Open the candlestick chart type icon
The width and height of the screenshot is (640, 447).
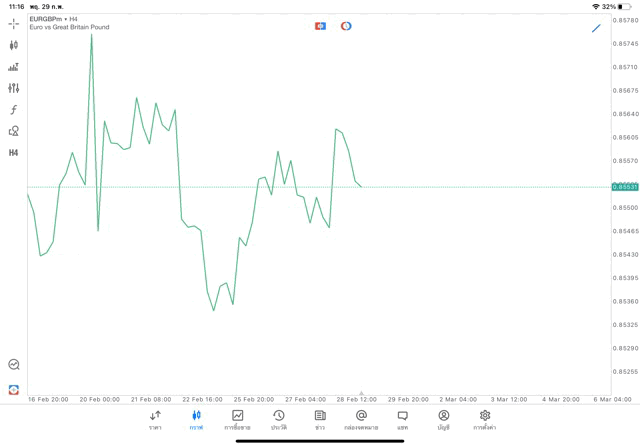click(x=14, y=45)
